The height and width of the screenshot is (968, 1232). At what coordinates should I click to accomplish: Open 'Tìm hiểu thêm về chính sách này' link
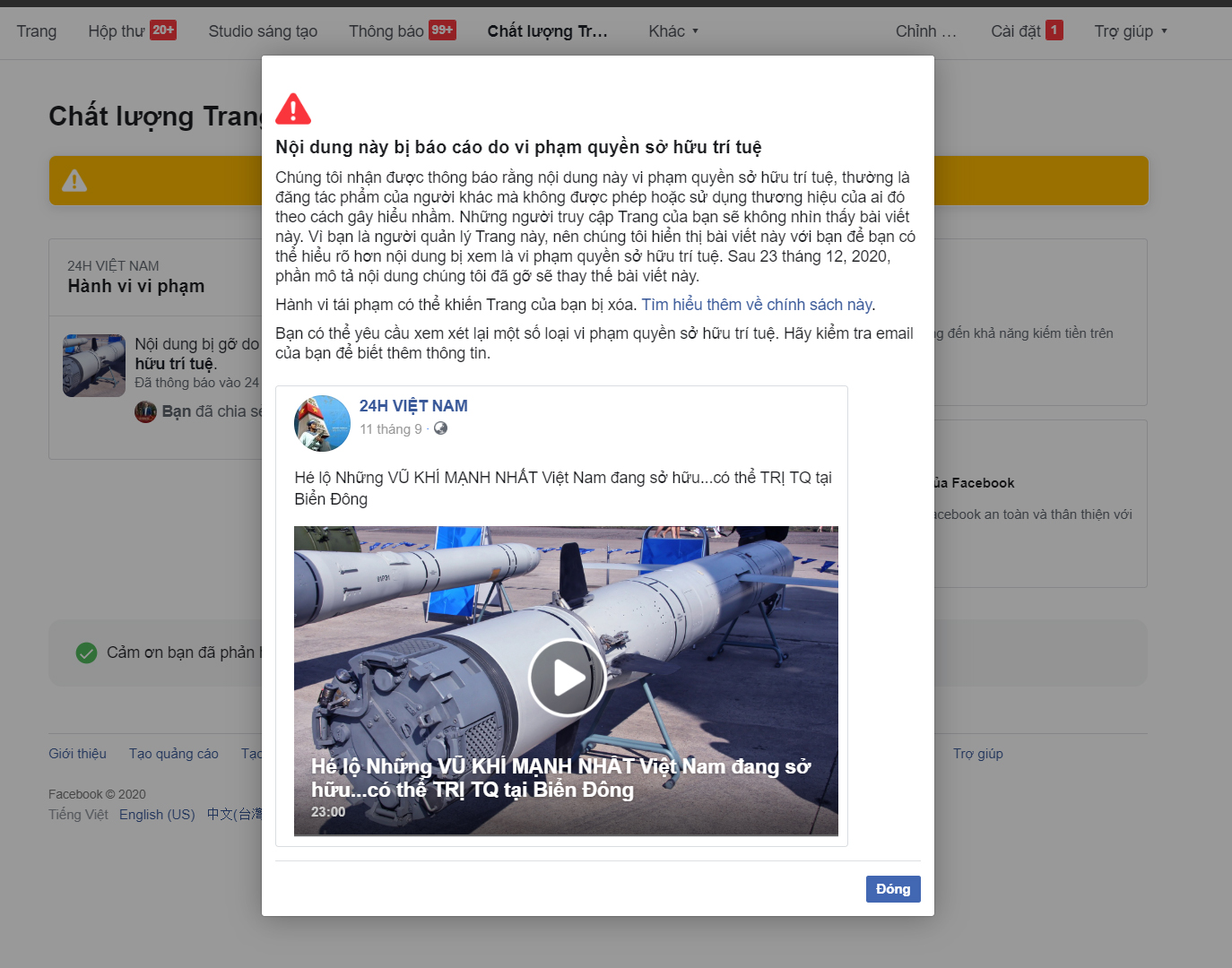point(757,305)
